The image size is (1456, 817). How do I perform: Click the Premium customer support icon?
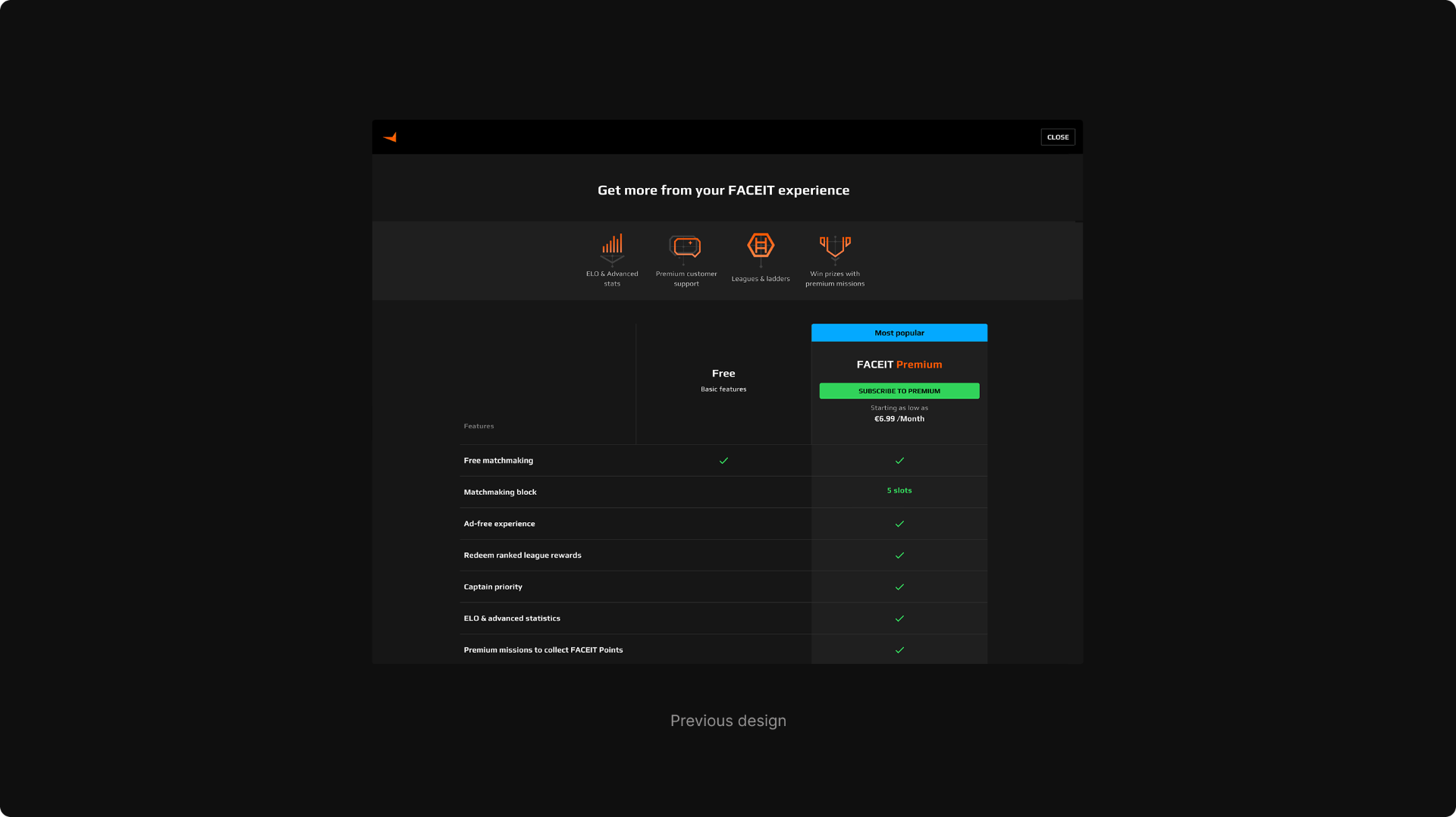point(686,246)
